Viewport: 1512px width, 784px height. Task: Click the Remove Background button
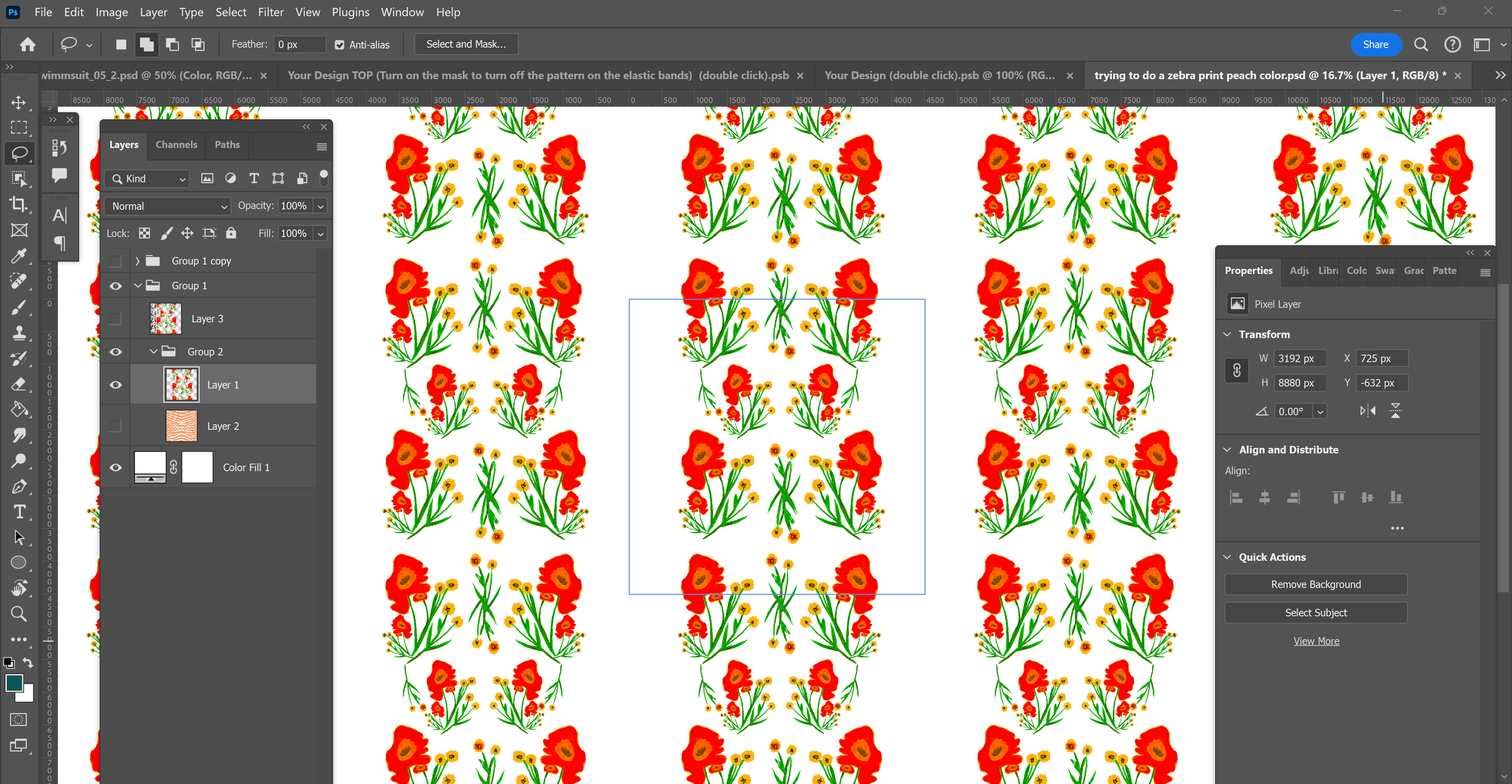tap(1315, 585)
